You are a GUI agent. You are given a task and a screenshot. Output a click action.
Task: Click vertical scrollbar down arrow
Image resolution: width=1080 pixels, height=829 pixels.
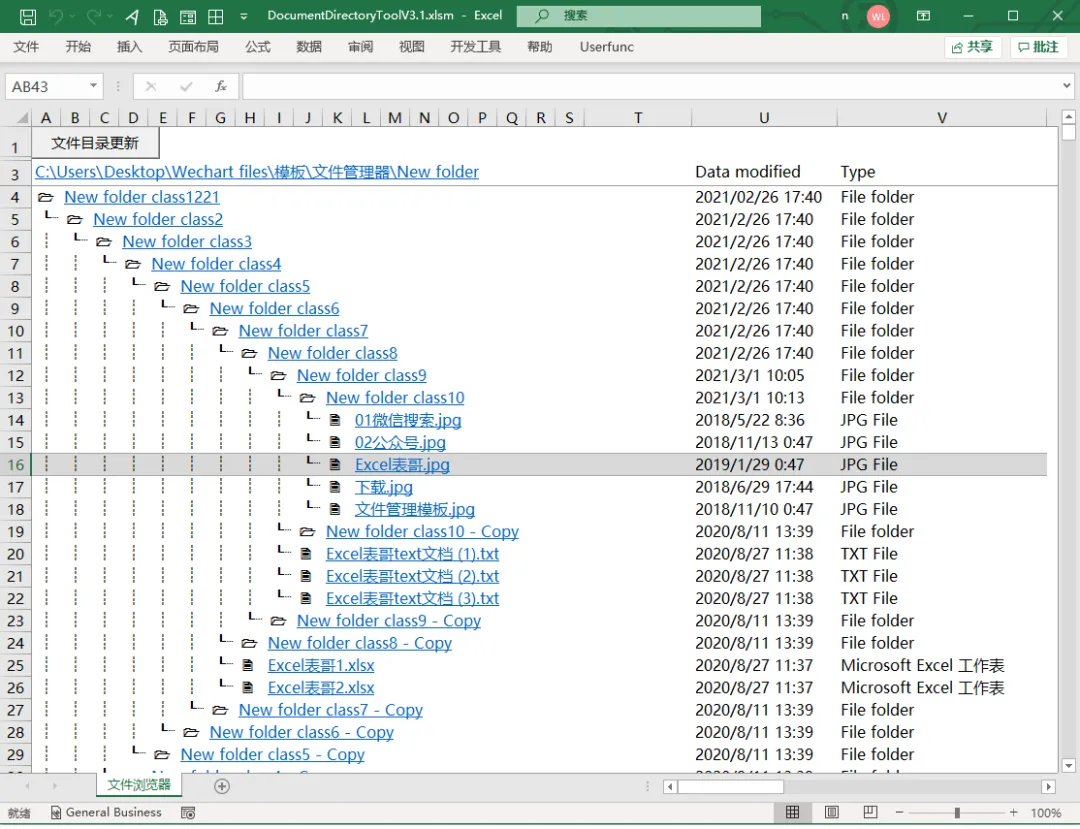1068,765
